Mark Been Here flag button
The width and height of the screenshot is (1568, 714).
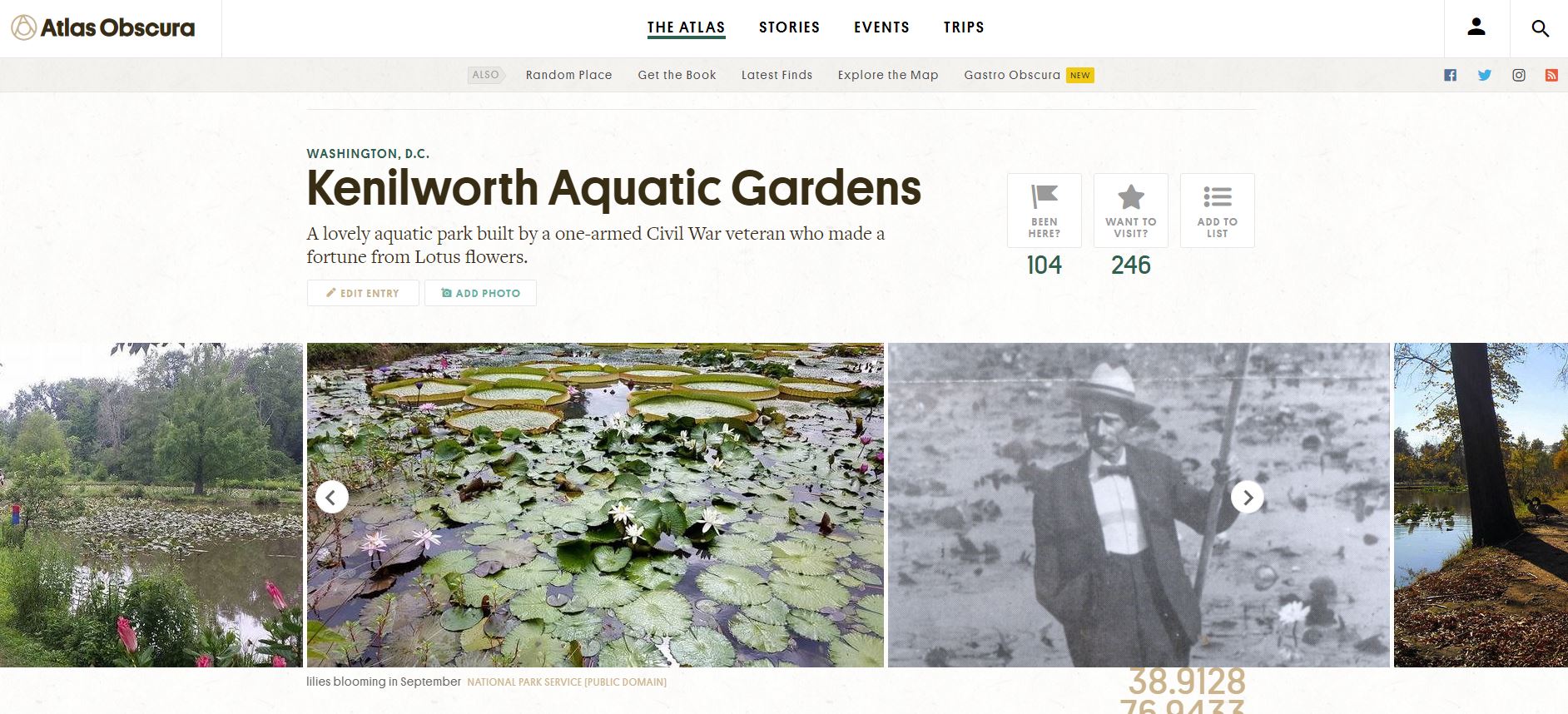1045,211
